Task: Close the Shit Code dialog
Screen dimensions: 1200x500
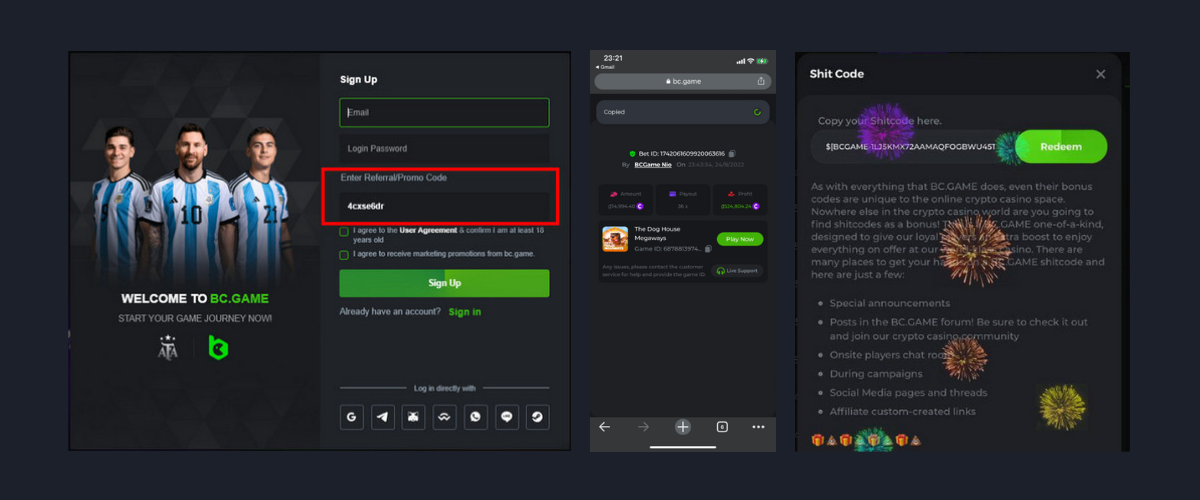Action: click(1100, 74)
